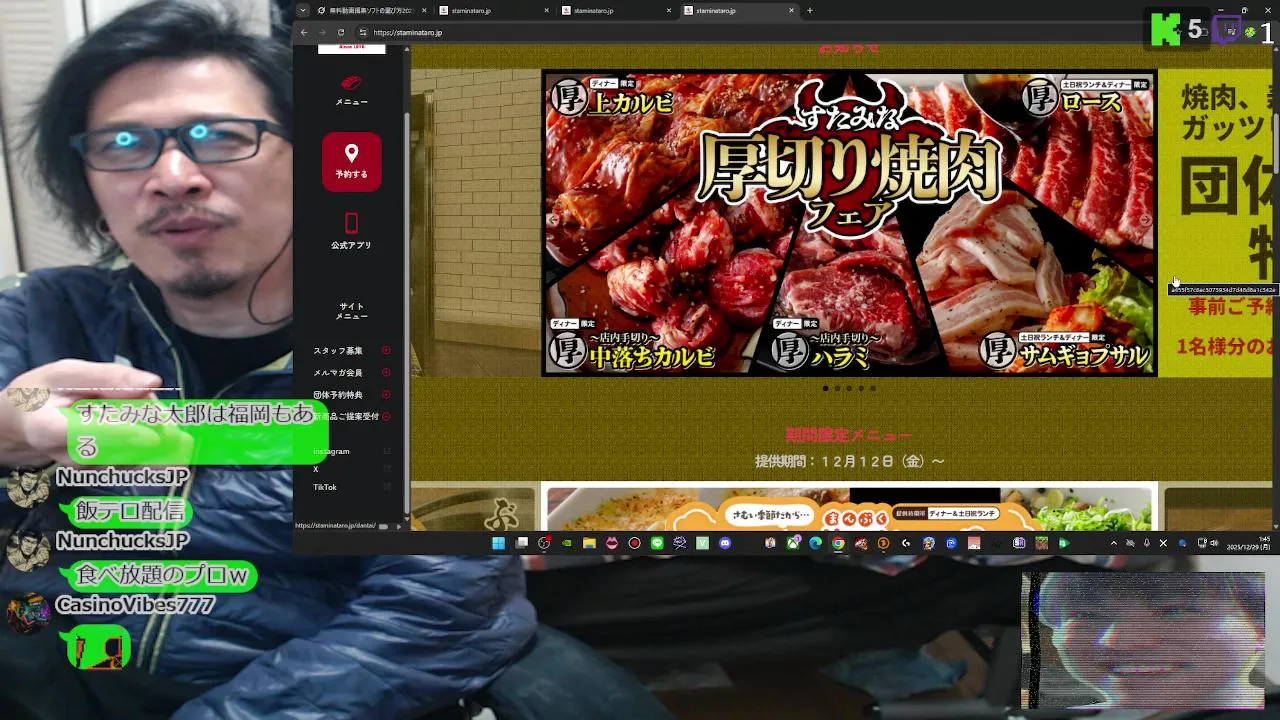The image size is (1280, 720).
Task: Open volume control in system tray
Action: click(x=1214, y=543)
